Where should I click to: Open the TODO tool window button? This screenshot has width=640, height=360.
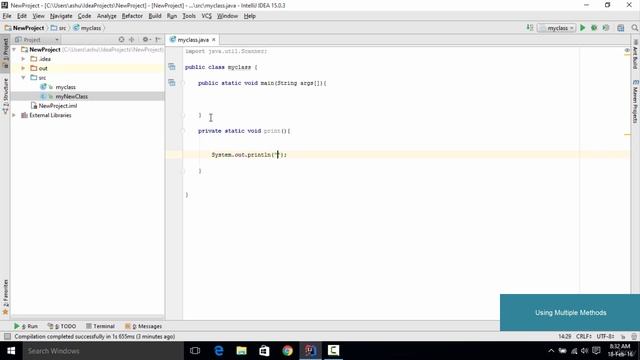62,326
